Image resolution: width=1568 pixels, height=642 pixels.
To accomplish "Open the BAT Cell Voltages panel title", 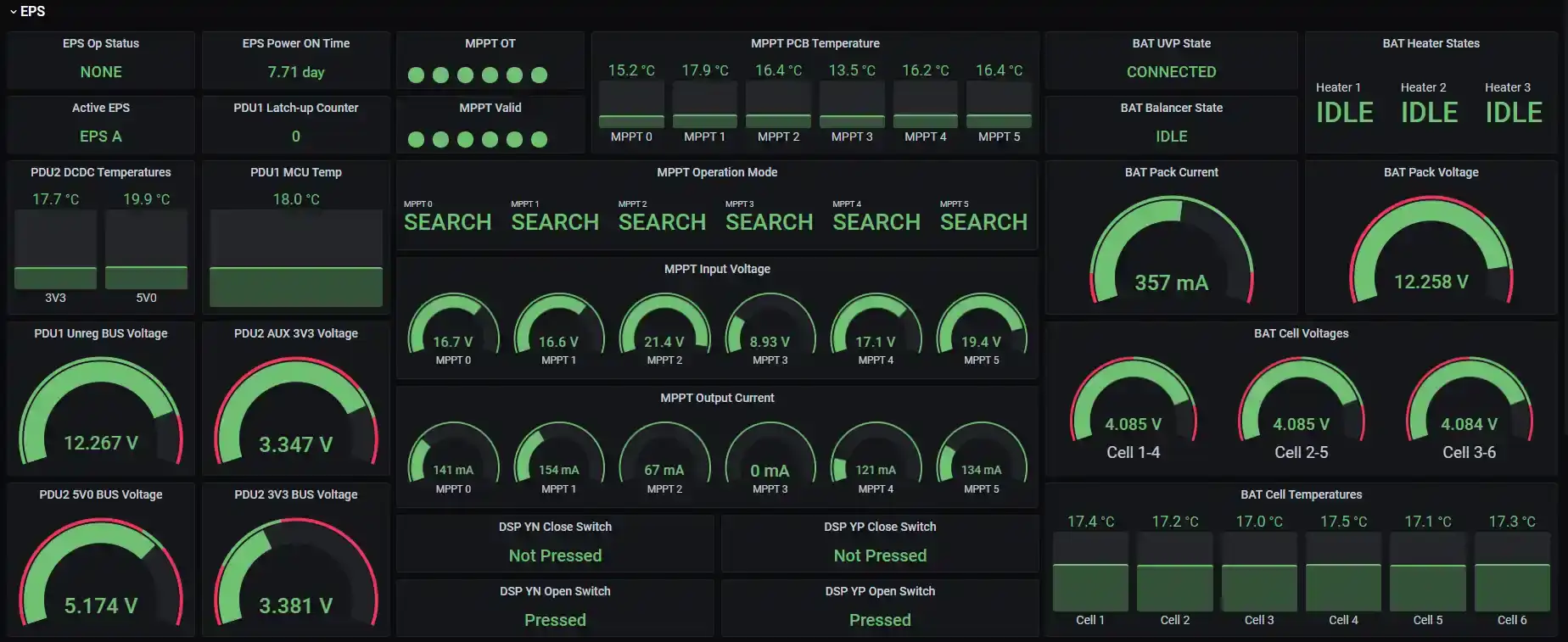I will 1302,333.
